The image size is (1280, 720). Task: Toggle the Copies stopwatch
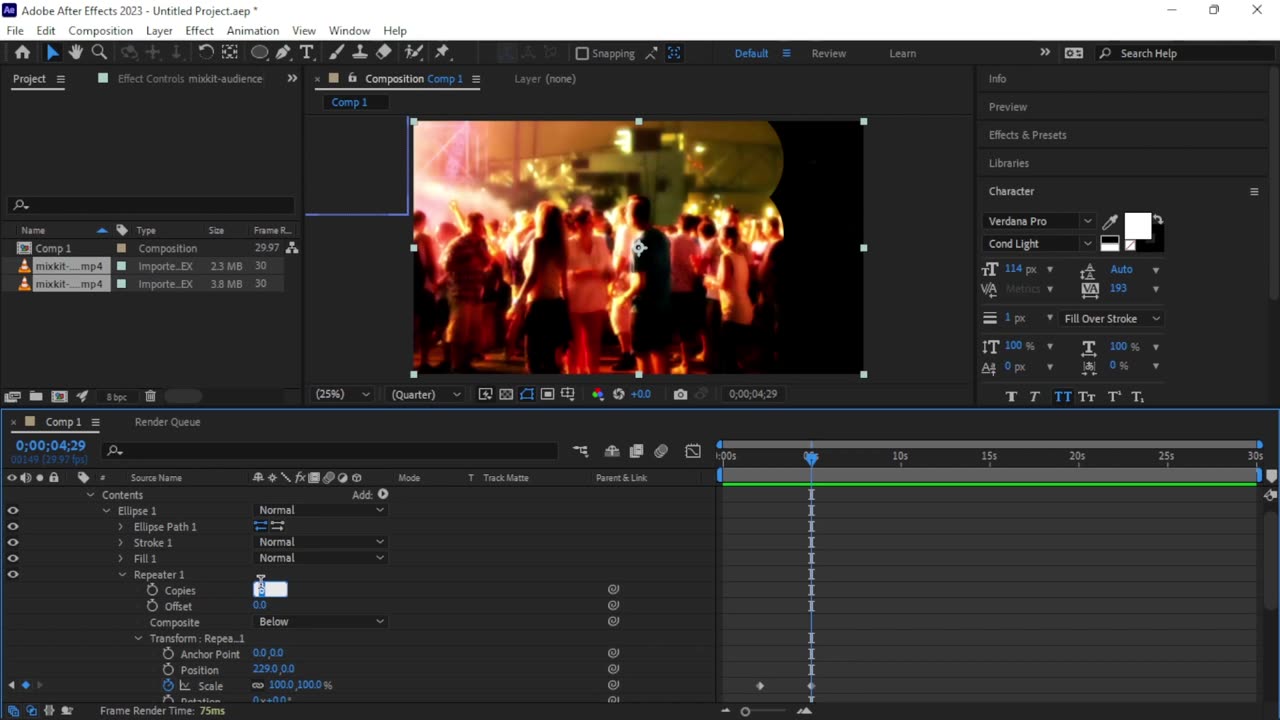click(x=152, y=590)
